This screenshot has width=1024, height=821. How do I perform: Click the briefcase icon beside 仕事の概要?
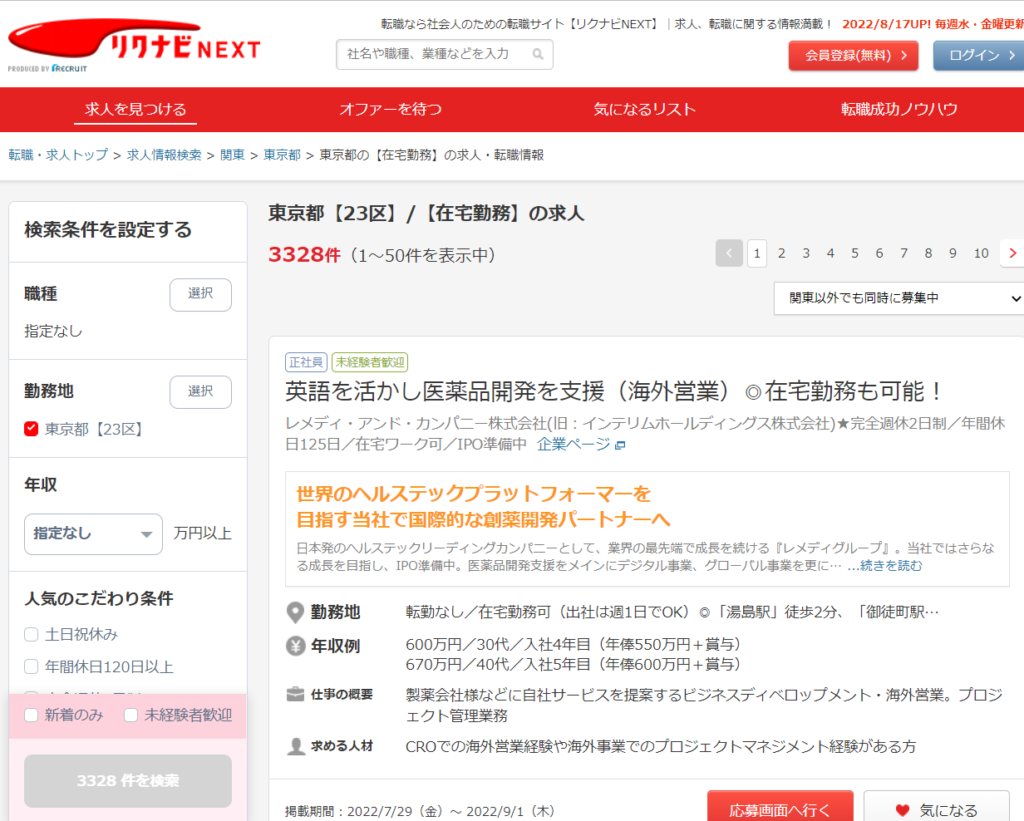click(x=295, y=694)
